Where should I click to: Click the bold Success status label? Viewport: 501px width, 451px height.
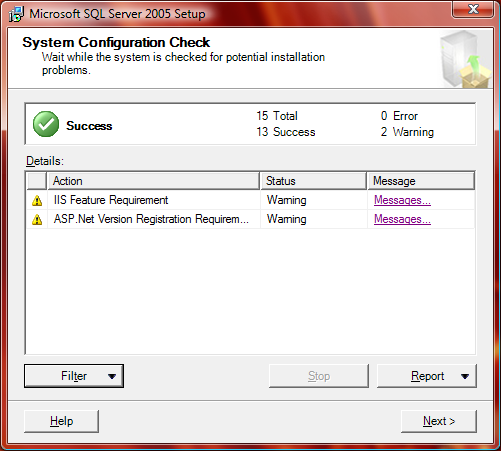tap(89, 126)
